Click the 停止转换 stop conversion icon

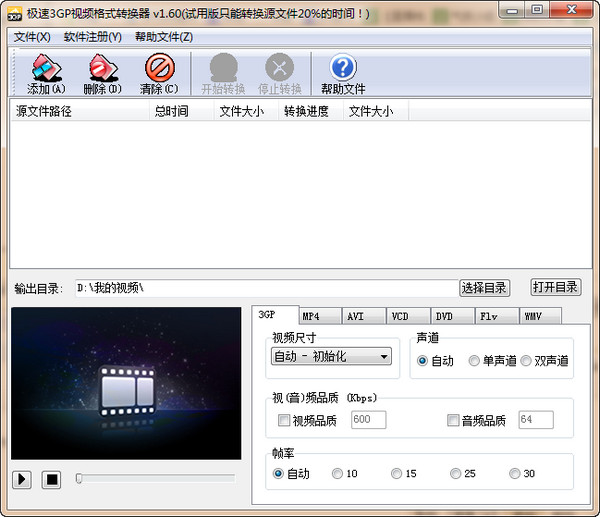click(279, 69)
